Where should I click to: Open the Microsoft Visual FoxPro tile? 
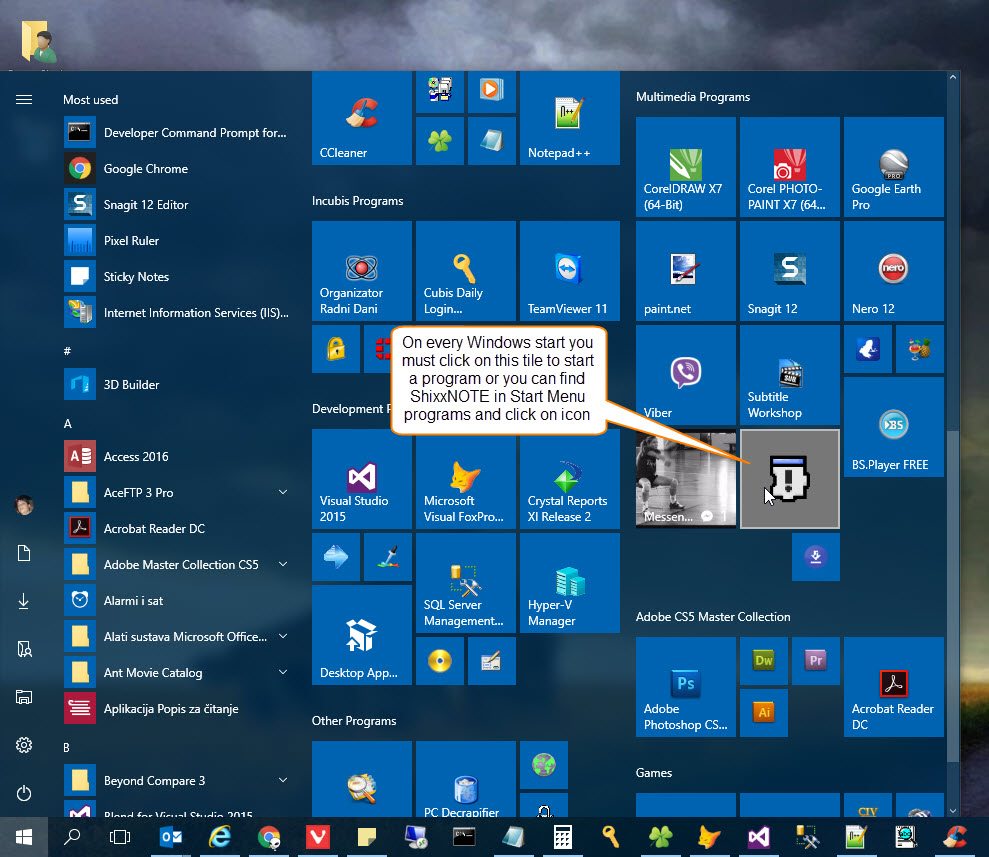[465, 479]
